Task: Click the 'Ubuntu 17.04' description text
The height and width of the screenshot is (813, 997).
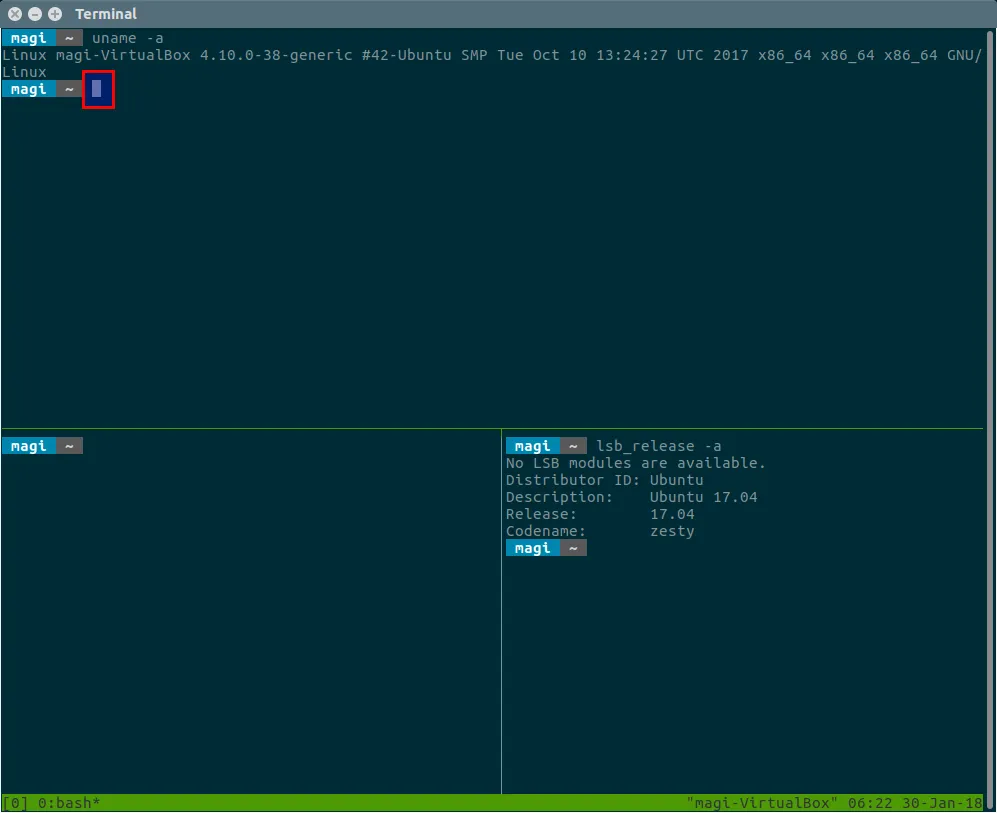Action: (x=703, y=497)
